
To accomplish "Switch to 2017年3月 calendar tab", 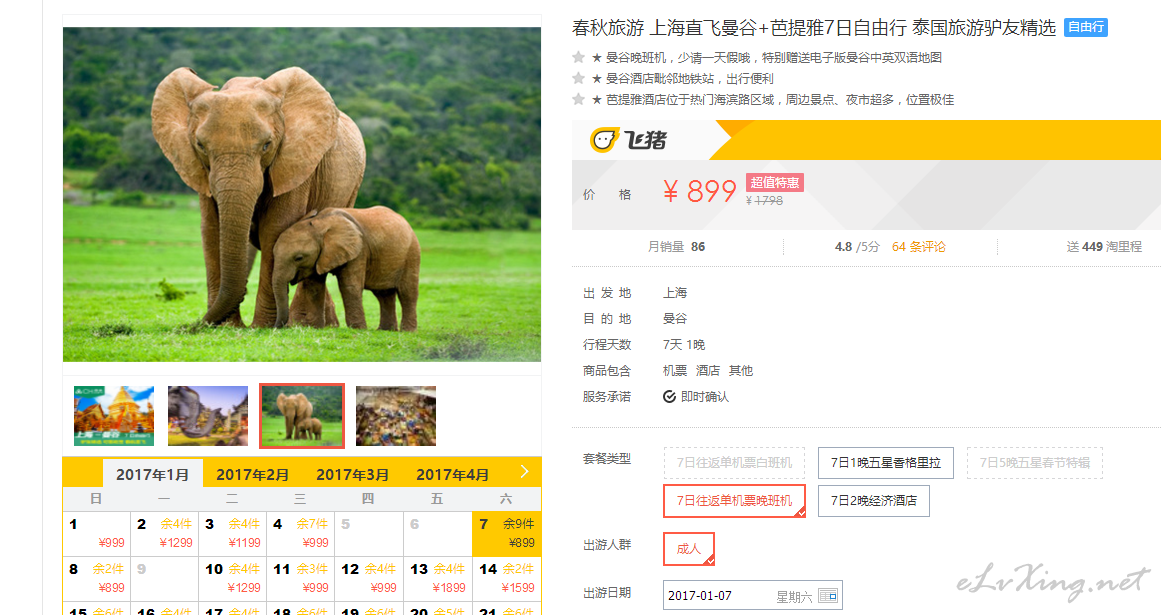I will [x=352, y=474].
